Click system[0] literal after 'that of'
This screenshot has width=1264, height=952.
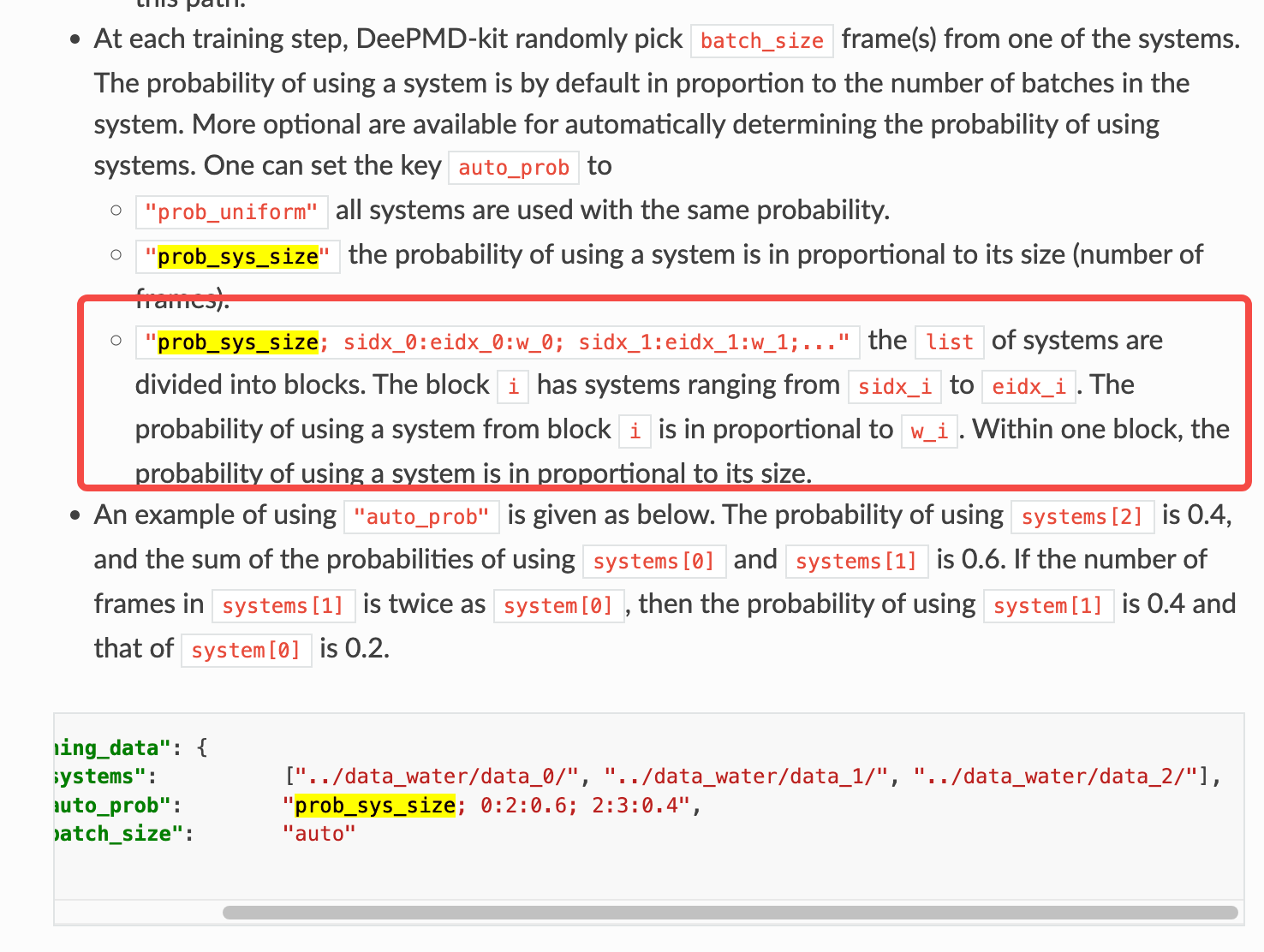click(246, 650)
